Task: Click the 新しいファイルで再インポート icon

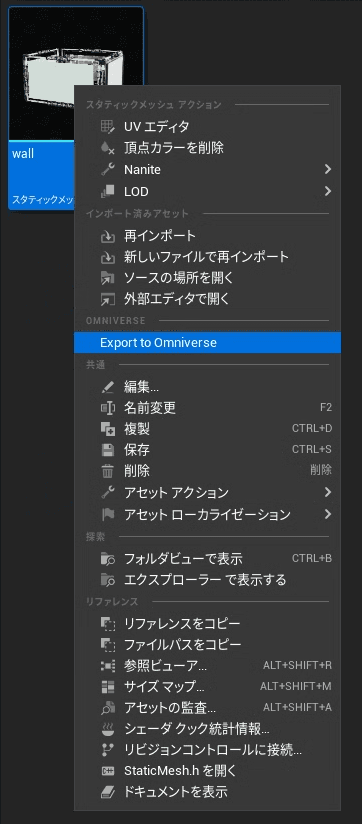Action: [x=107, y=257]
